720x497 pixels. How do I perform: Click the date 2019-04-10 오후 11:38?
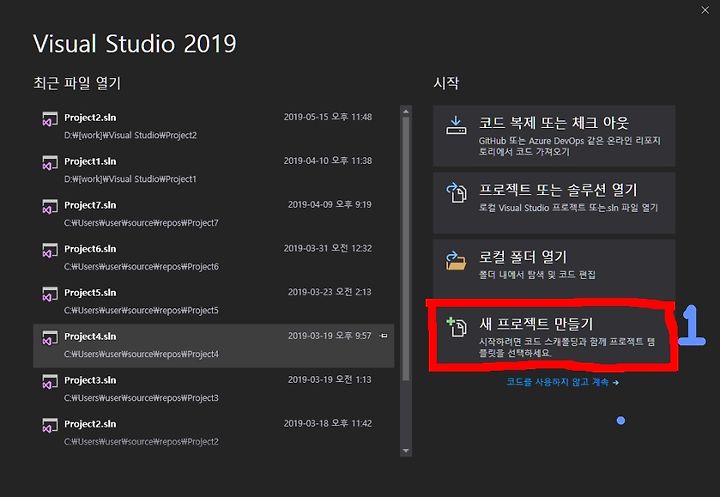coord(328,161)
